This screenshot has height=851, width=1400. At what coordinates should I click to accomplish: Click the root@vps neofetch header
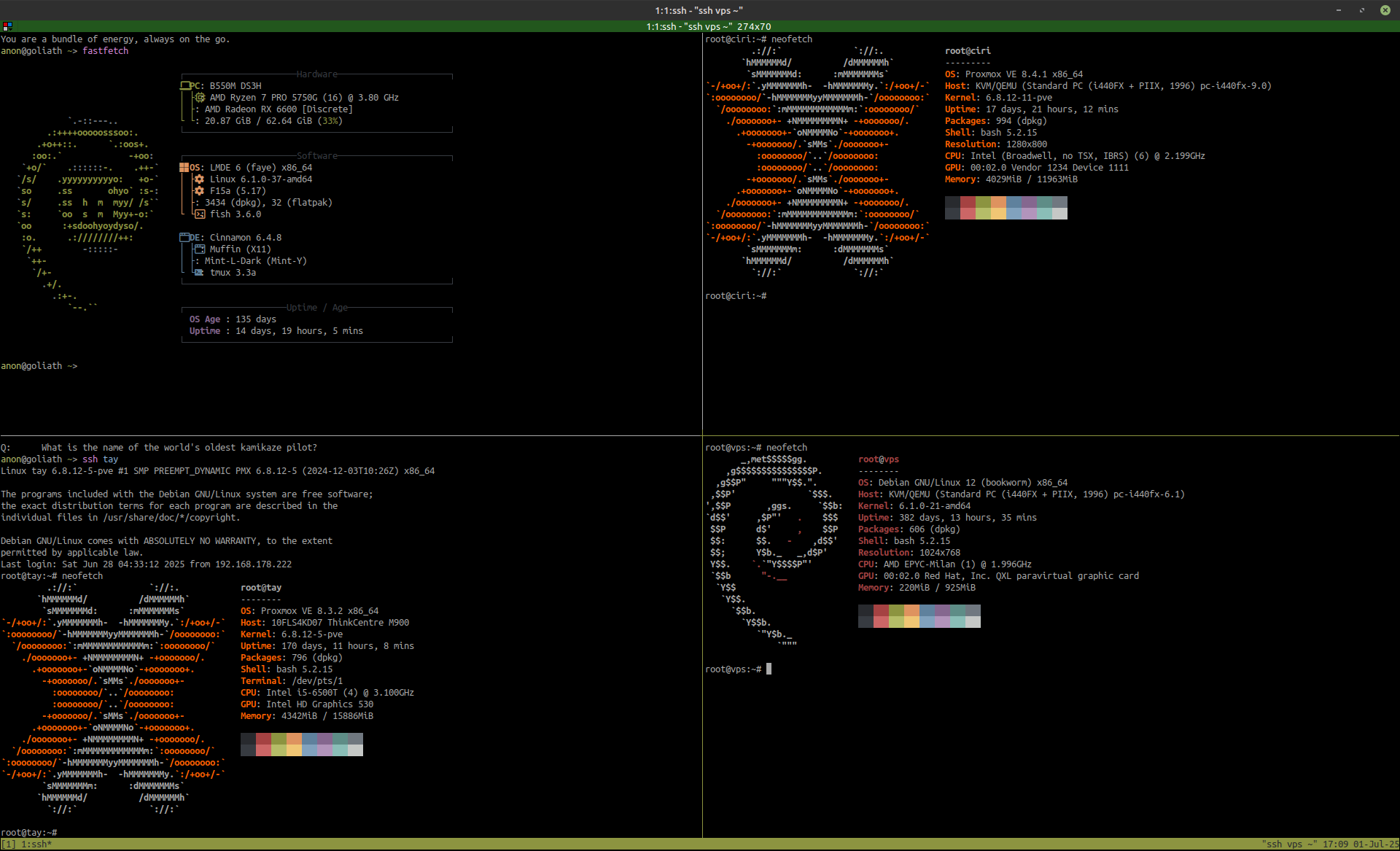[x=879, y=459]
